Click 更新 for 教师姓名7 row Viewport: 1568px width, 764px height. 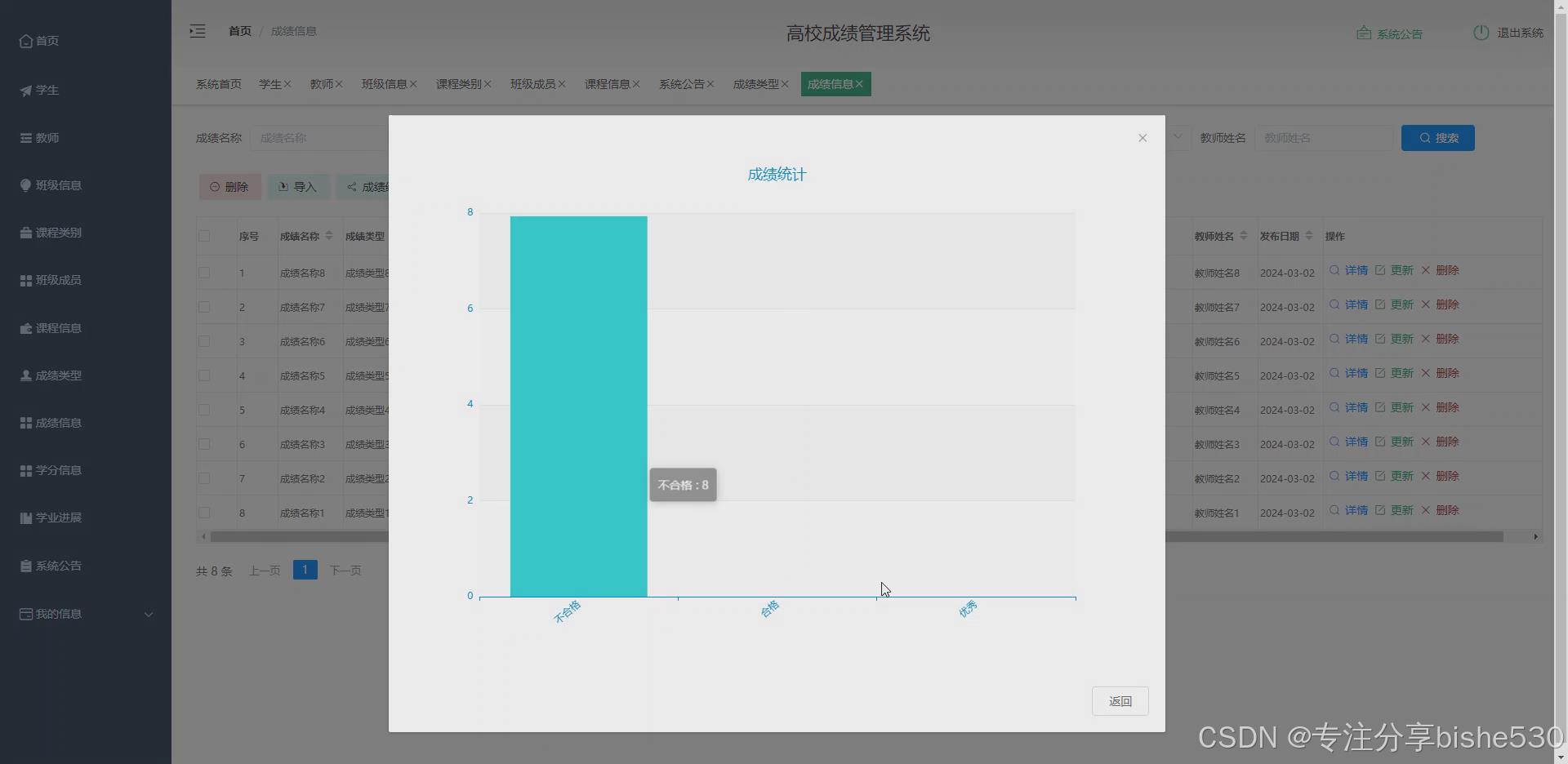[1394, 304]
